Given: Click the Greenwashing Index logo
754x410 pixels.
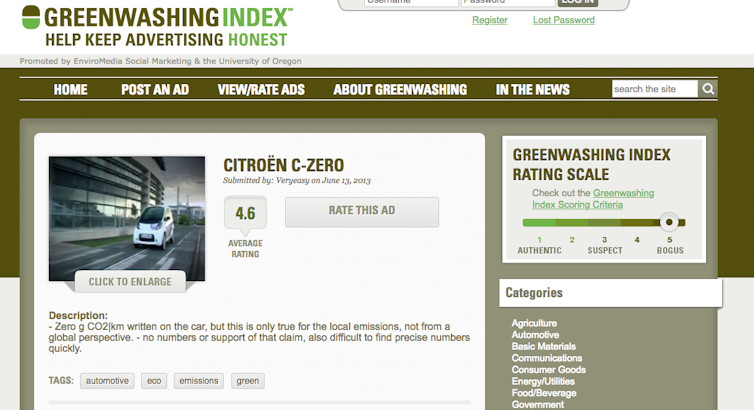Looking at the screenshot, I should (156, 27).
